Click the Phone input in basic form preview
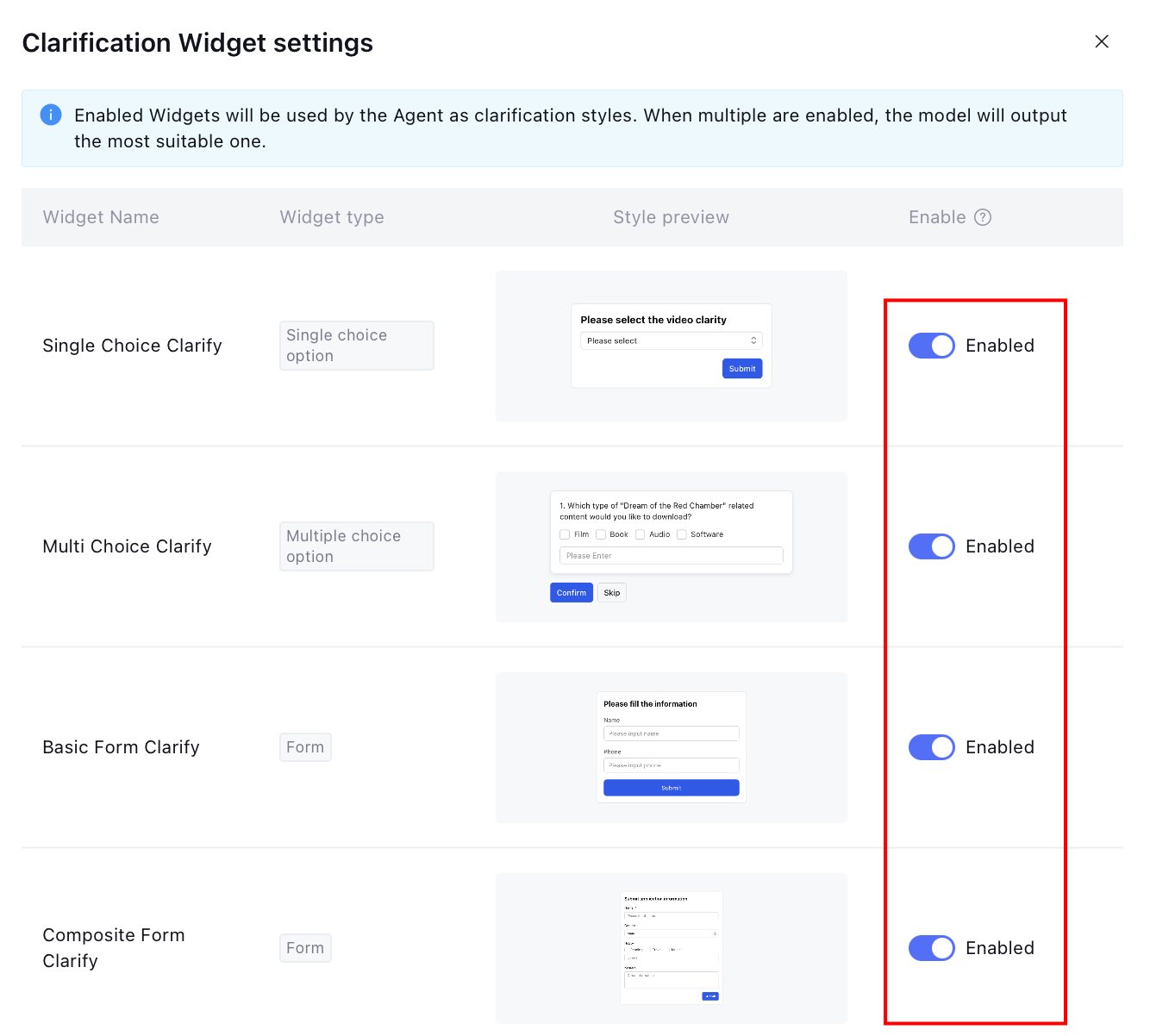 (671, 765)
